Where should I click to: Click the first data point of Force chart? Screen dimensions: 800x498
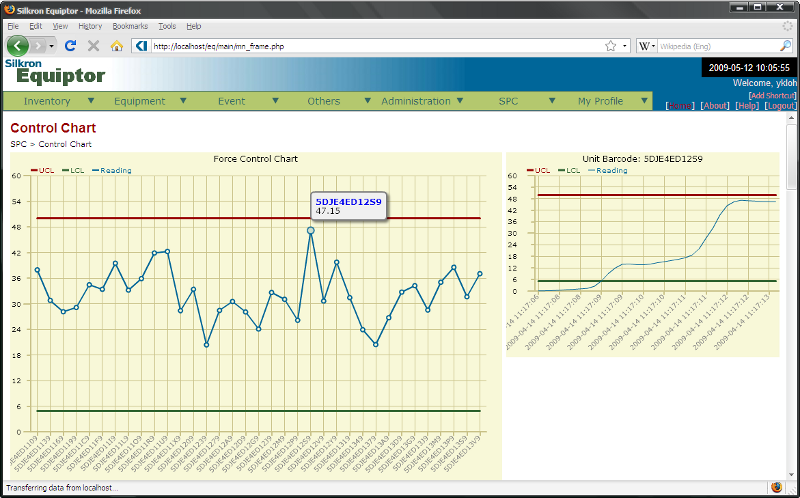click(37, 270)
